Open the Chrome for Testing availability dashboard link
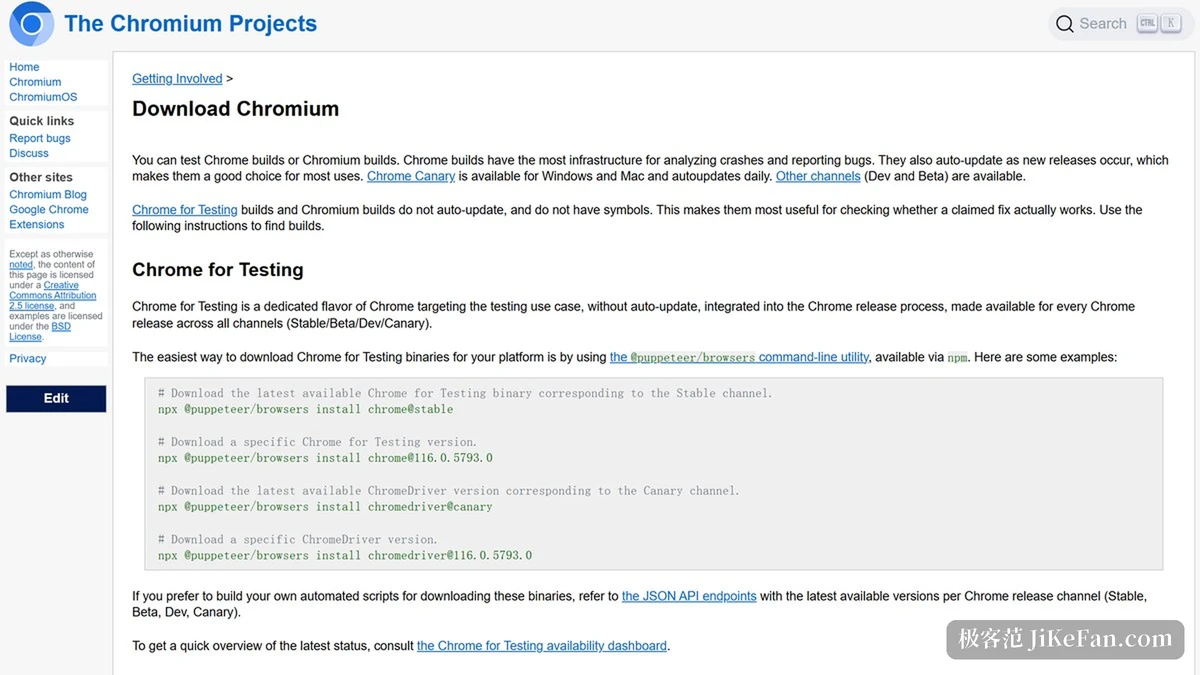The height and width of the screenshot is (675, 1200). 542,646
